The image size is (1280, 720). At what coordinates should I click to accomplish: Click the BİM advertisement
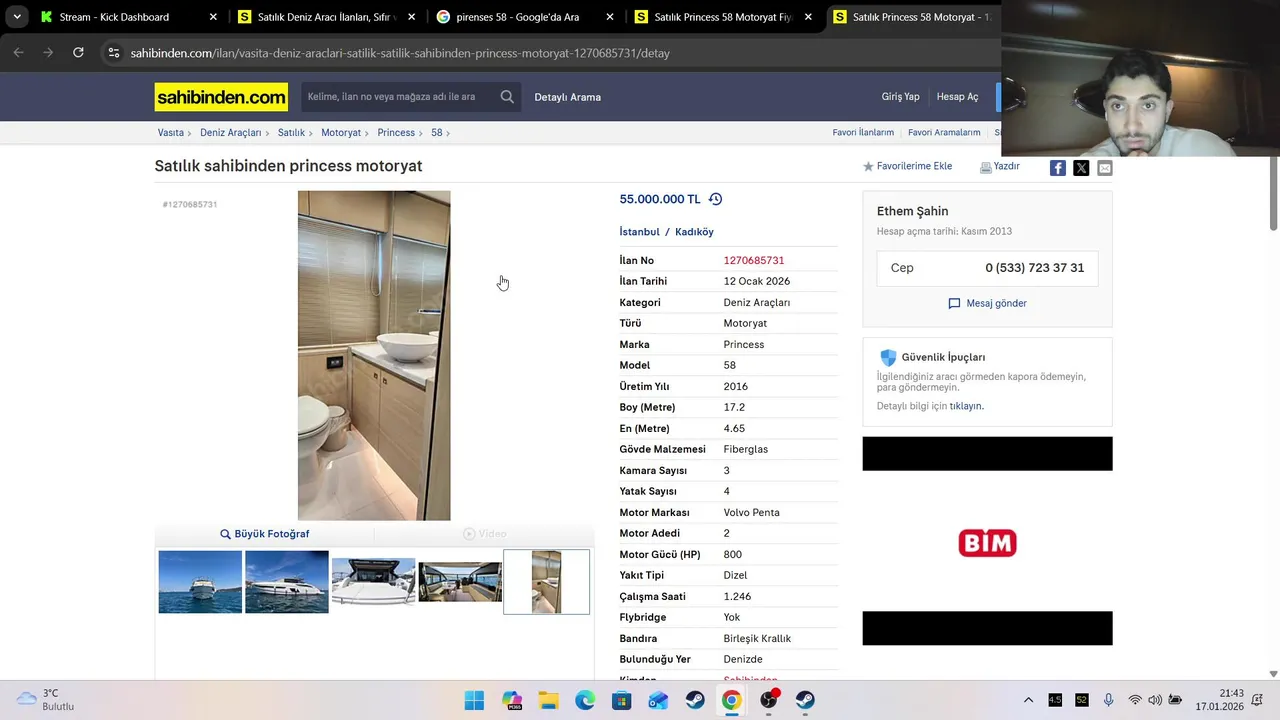click(x=987, y=541)
